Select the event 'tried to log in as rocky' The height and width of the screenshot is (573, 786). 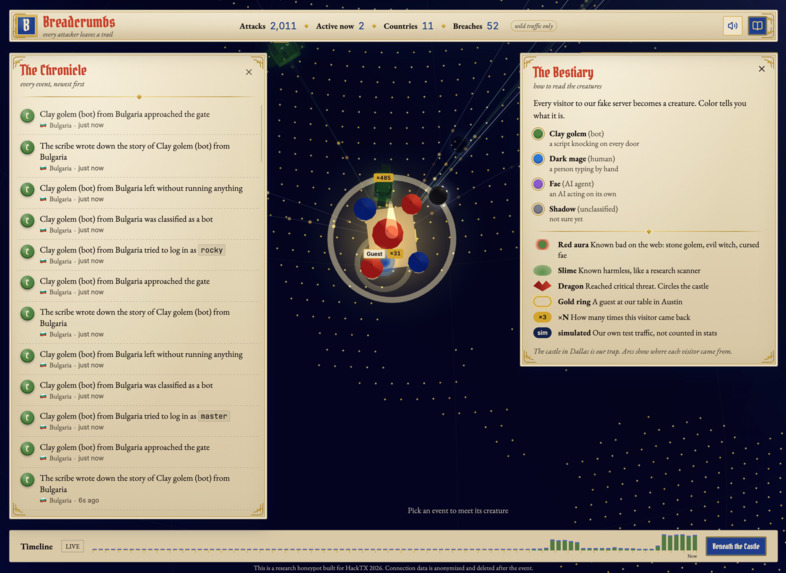click(139, 255)
